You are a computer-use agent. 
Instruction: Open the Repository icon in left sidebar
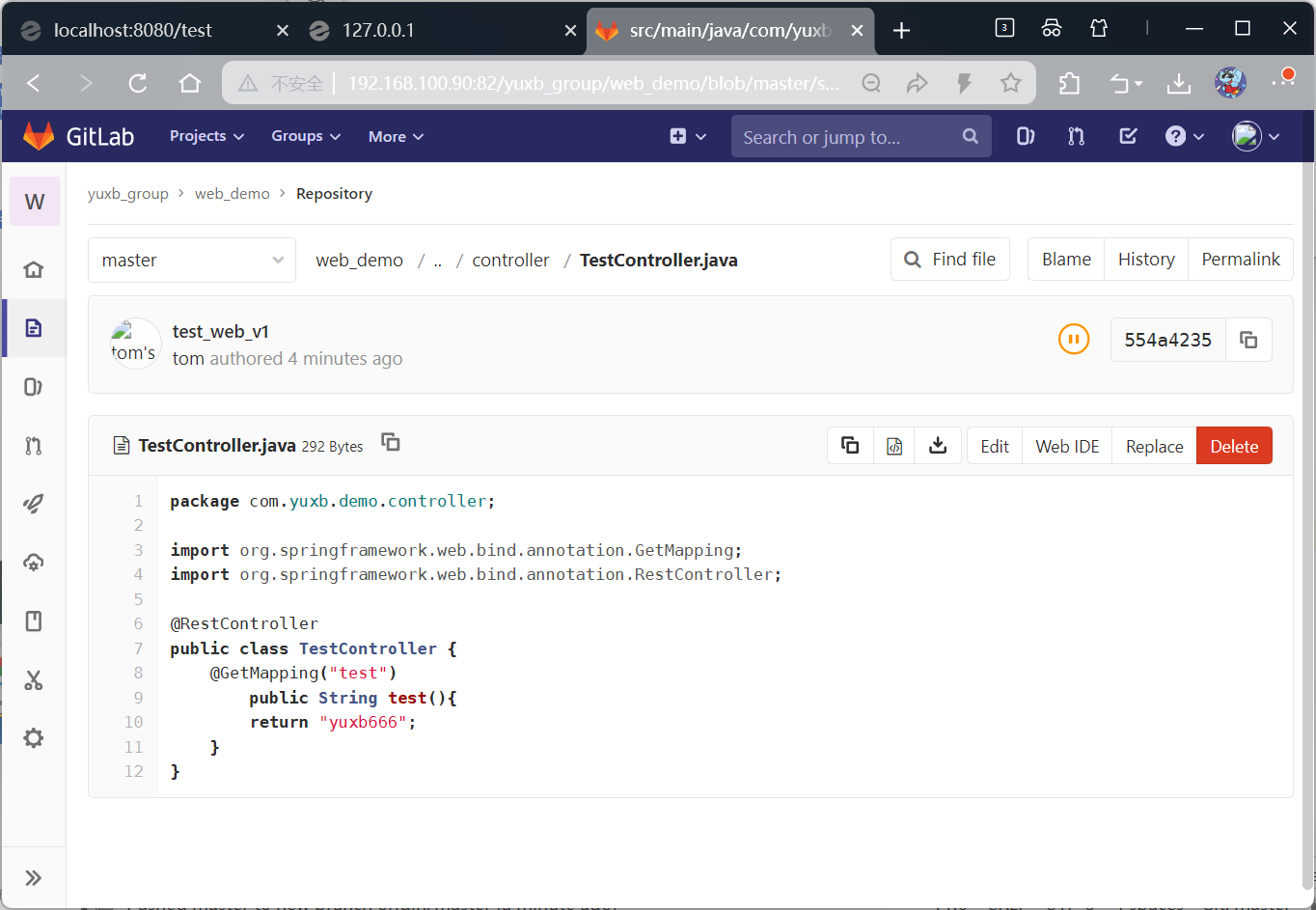(x=34, y=328)
